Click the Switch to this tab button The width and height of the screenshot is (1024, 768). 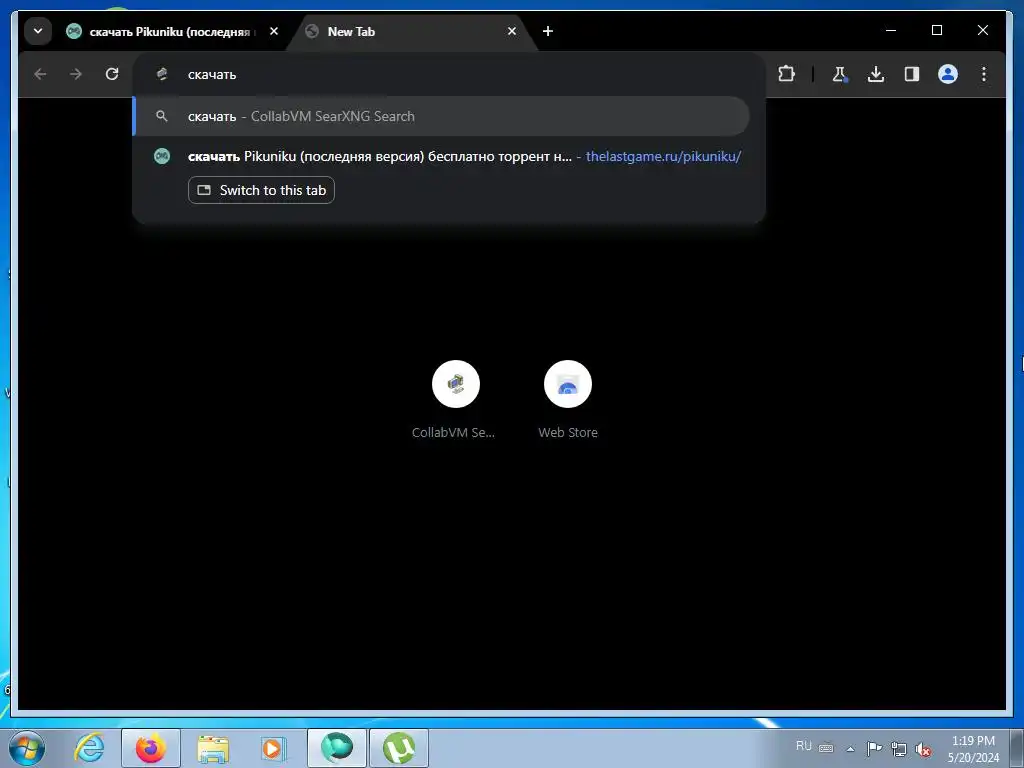[x=261, y=190]
